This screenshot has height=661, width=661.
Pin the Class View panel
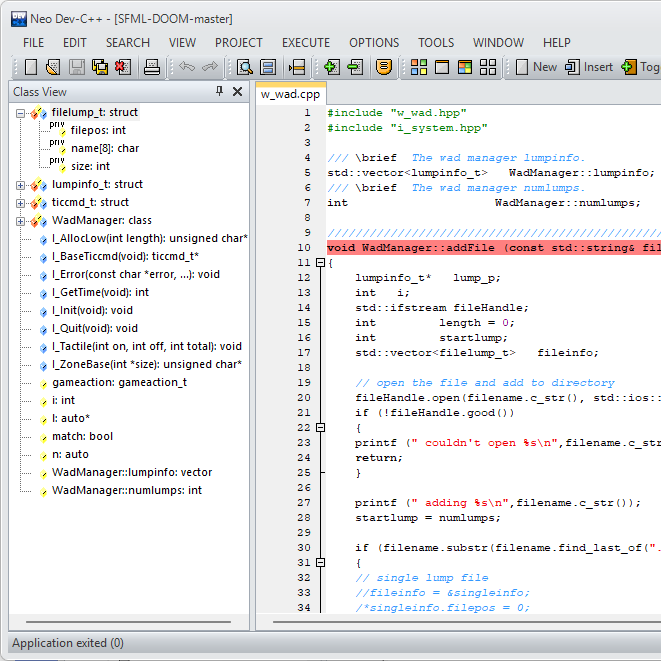tap(220, 92)
